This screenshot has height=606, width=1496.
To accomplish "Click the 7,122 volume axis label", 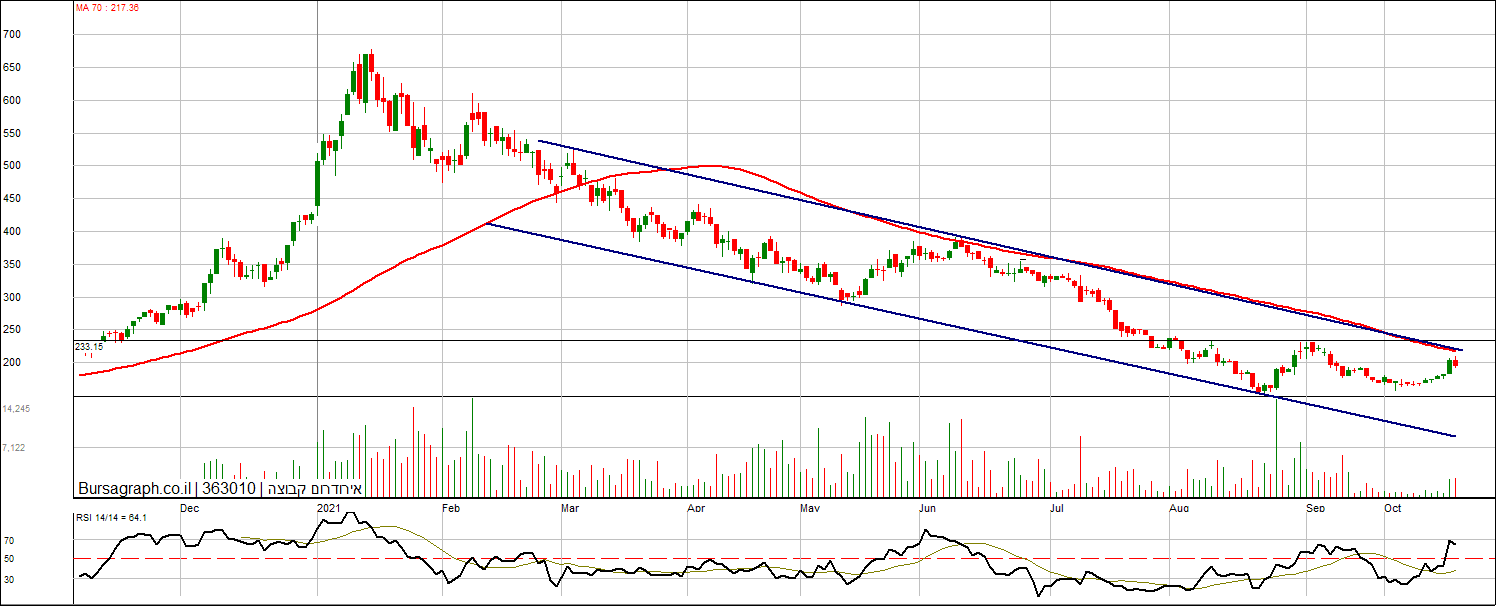I will pyautogui.click(x=14, y=448).
